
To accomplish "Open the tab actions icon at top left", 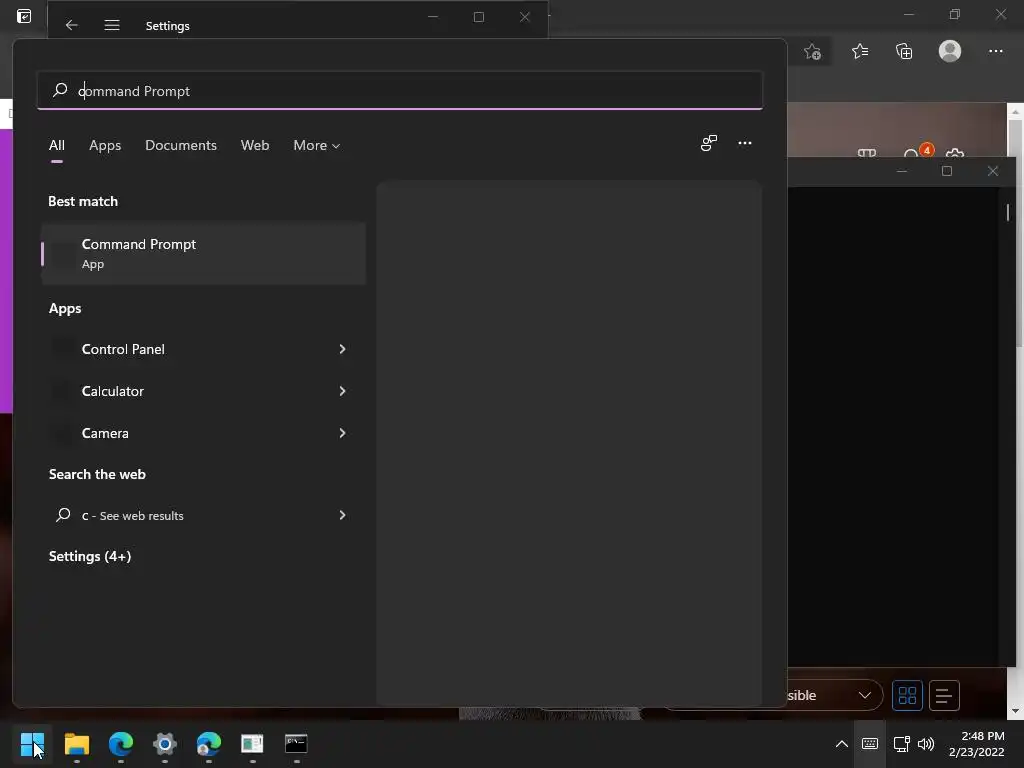I will [24, 16].
